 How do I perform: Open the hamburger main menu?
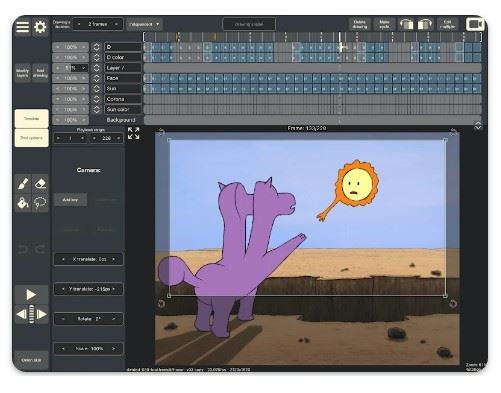(23, 27)
